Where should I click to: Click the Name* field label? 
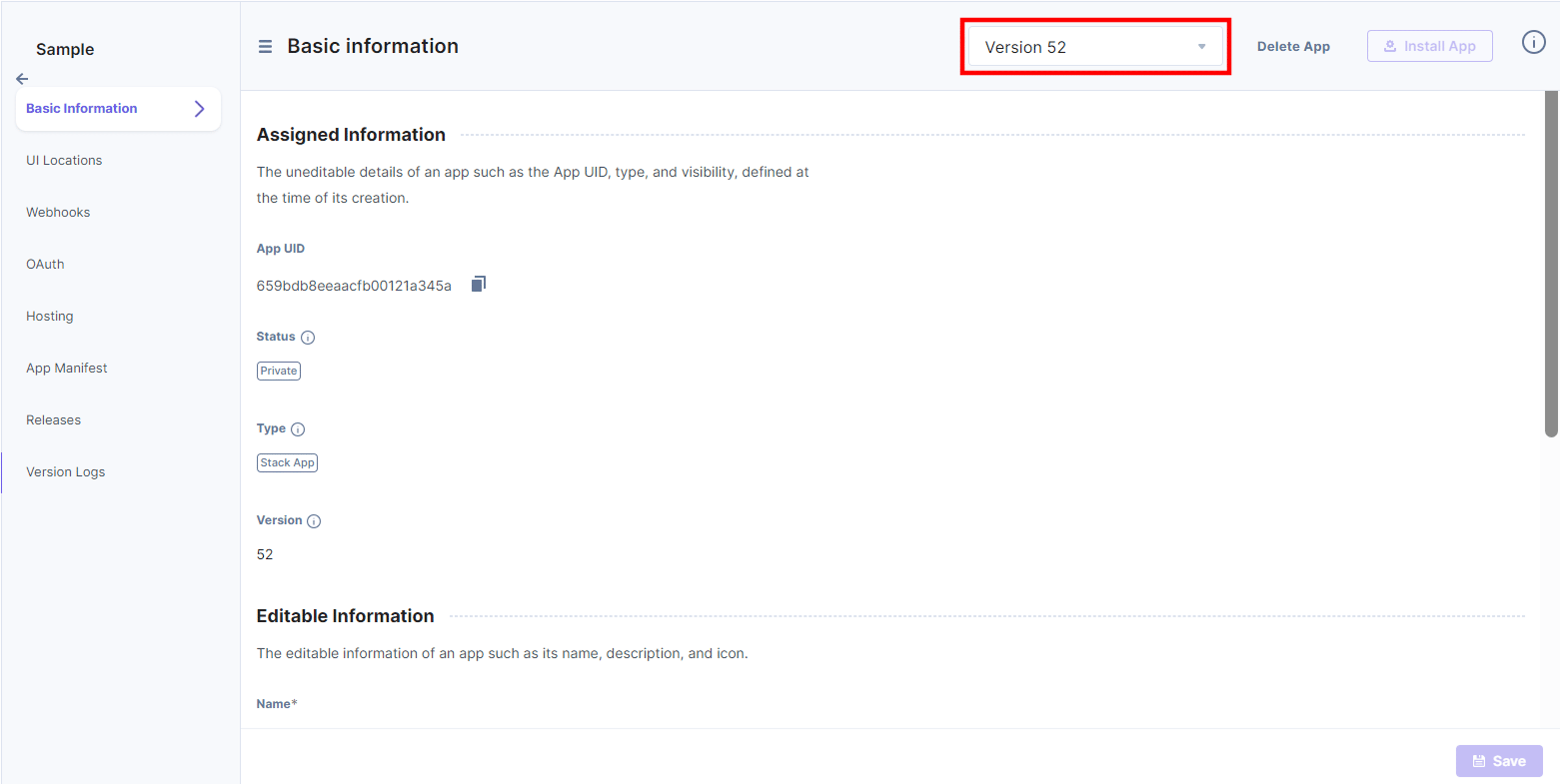tap(277, 704)
